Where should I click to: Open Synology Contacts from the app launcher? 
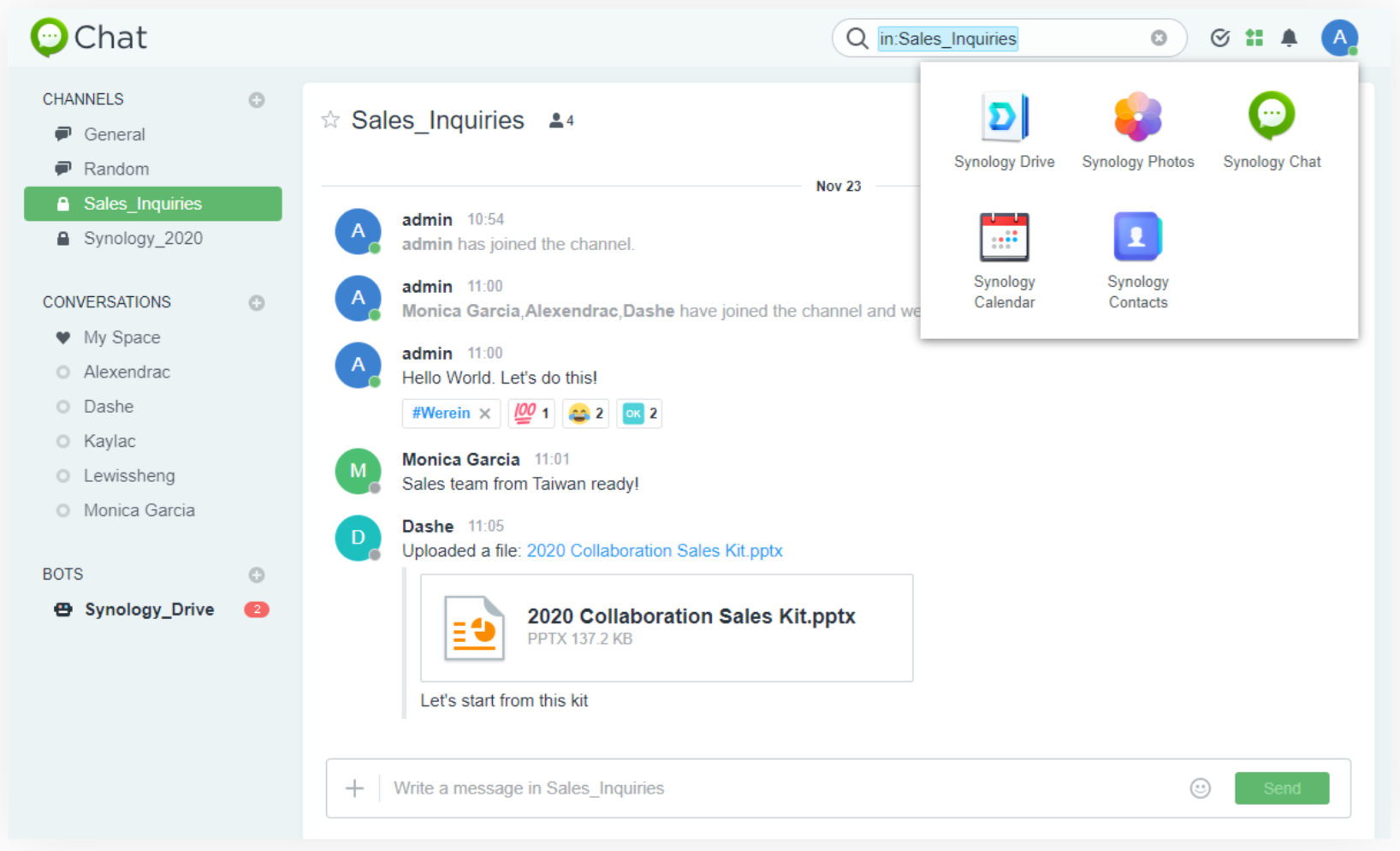(1137, 260)
